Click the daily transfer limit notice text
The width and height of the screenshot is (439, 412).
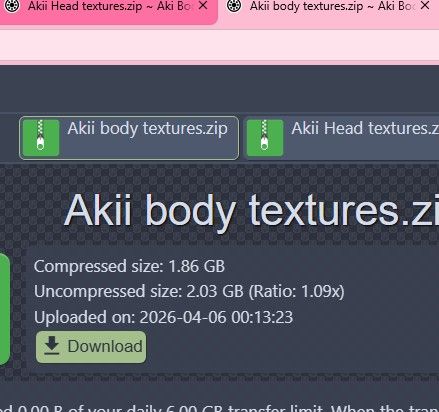tap(219, 408)
